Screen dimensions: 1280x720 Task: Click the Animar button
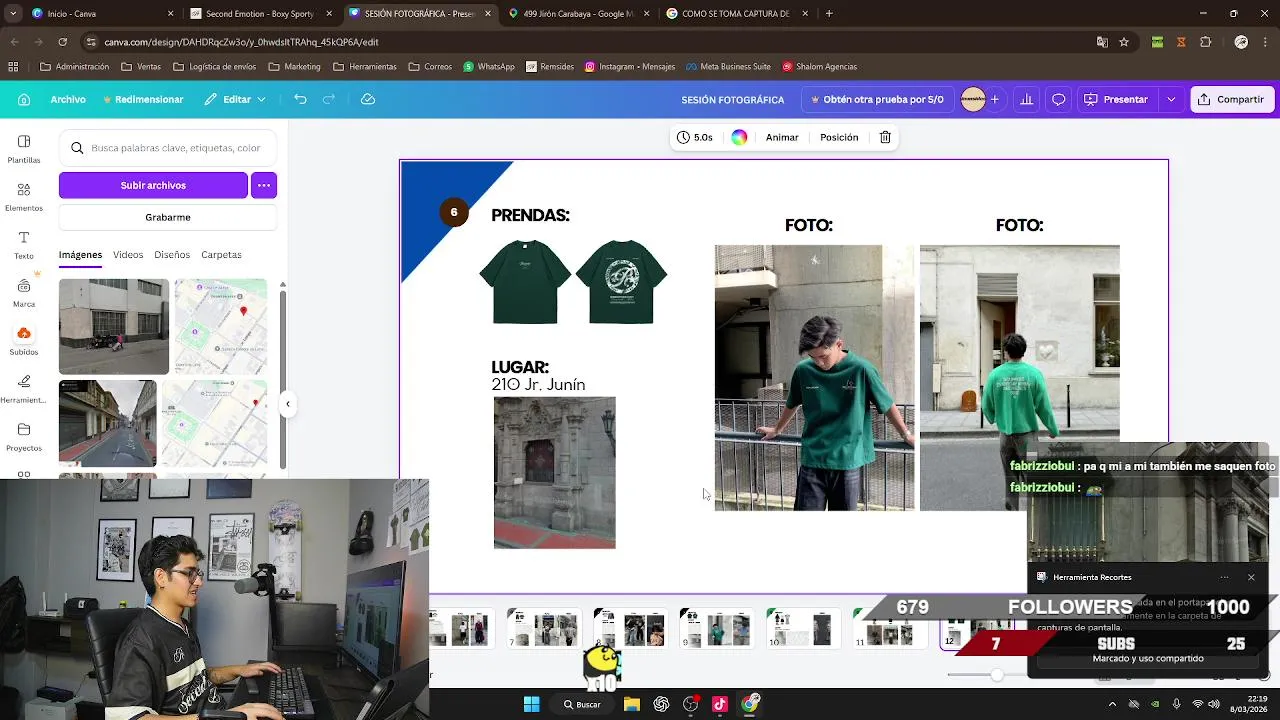point(782,137)
